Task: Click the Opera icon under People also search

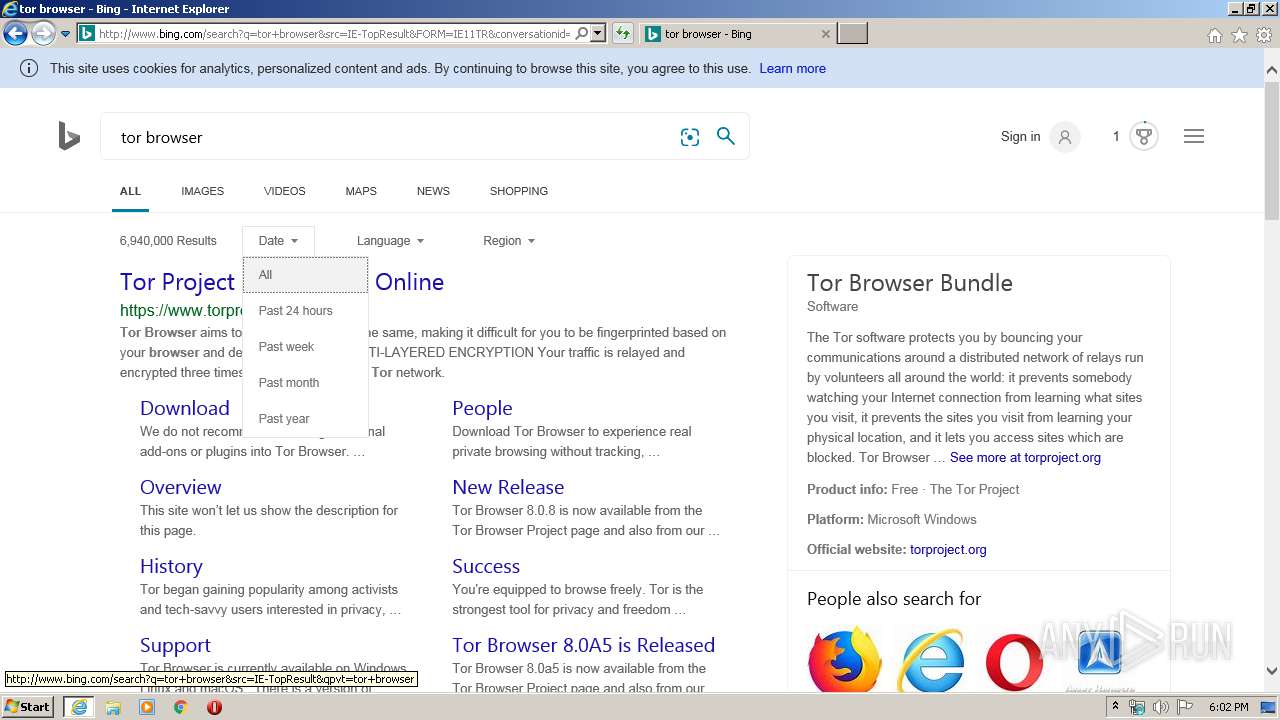Action: [x=1014, y=661]
